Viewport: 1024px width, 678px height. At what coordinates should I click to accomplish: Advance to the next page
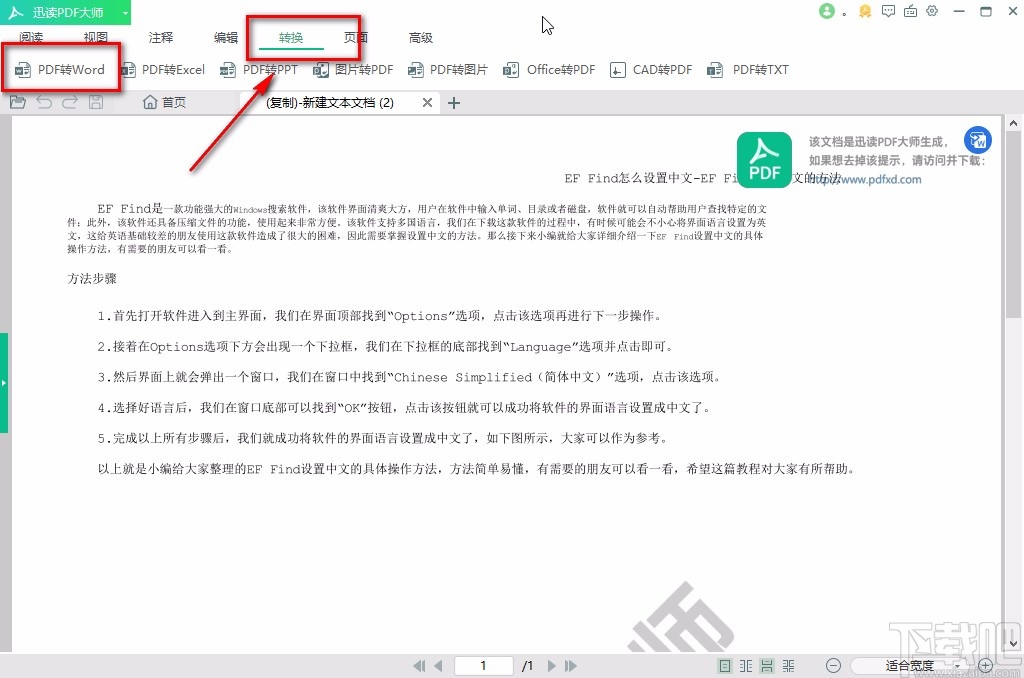tap(552, 666)
